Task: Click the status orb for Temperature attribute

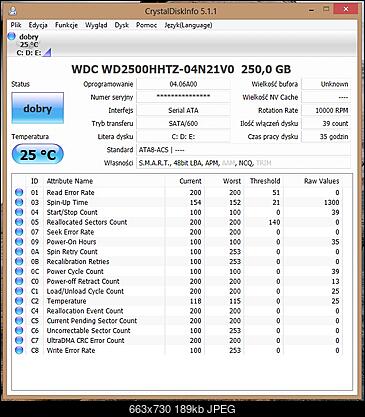Action: pyautogui.click(x=19, y=301)
